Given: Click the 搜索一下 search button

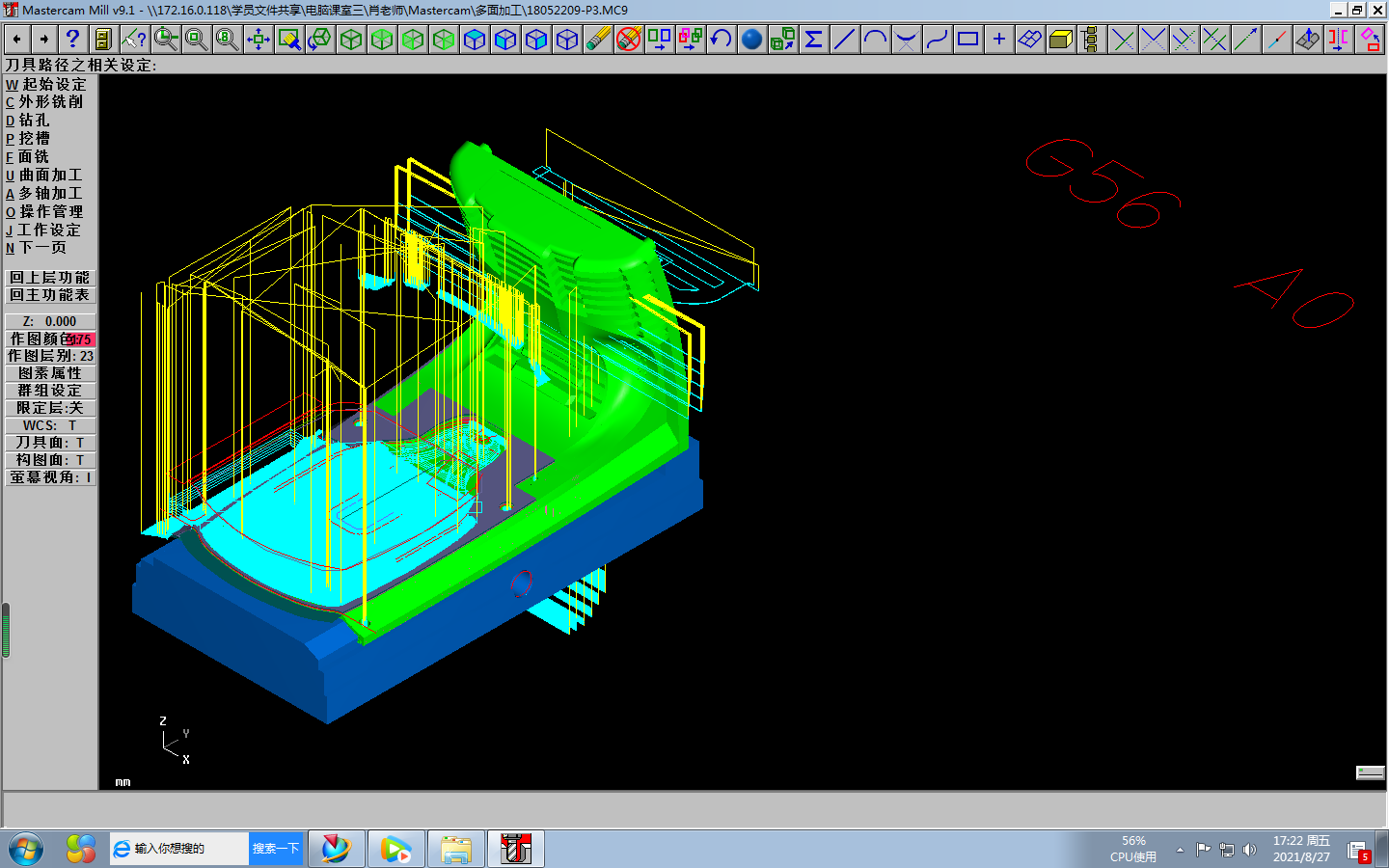Looking at the screenshot, I should [276, 849].
